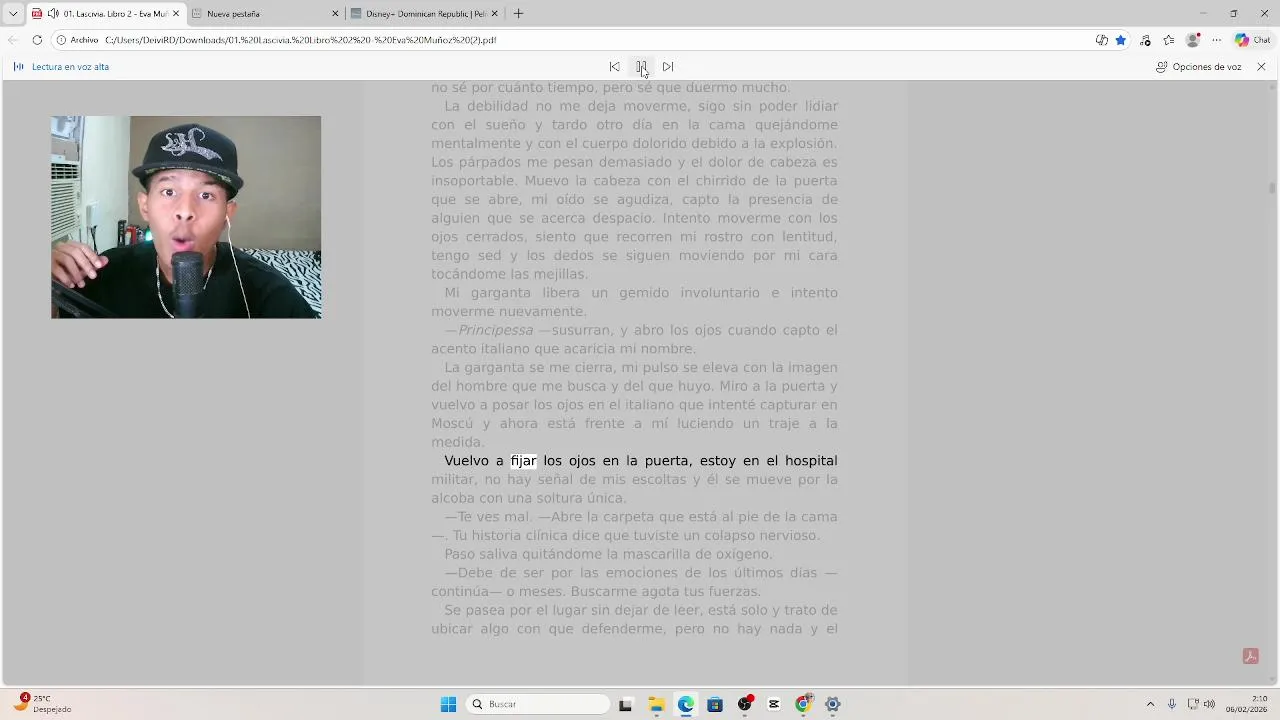Open the Windows Start menu
Image resolution: width=1280 pixels, height=720 pixels.
pyautogui.click(x=448, y=704)
